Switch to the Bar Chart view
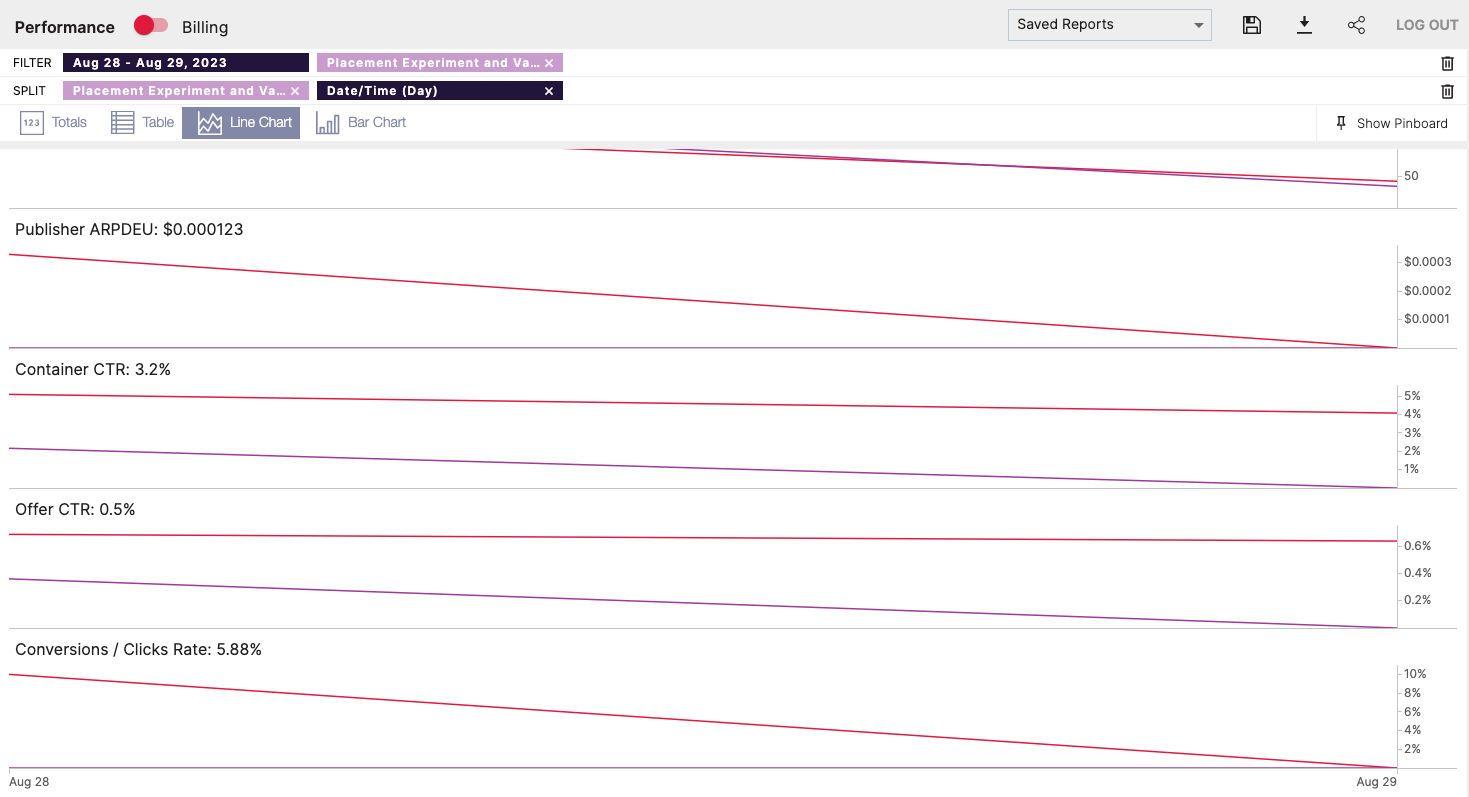The image size is (1469, 797). point(361,123)
